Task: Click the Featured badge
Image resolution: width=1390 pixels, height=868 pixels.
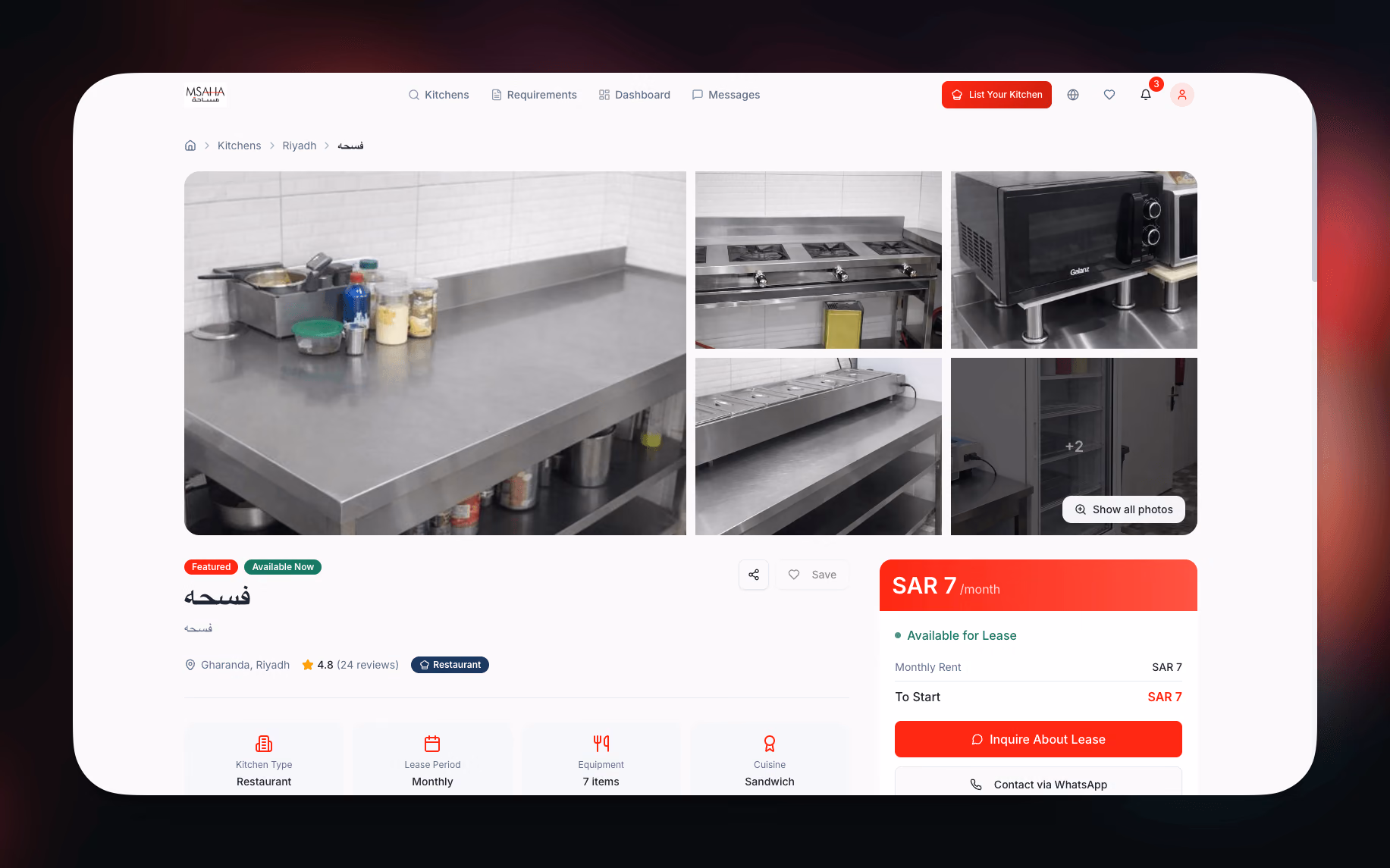Action: (211, 567)
